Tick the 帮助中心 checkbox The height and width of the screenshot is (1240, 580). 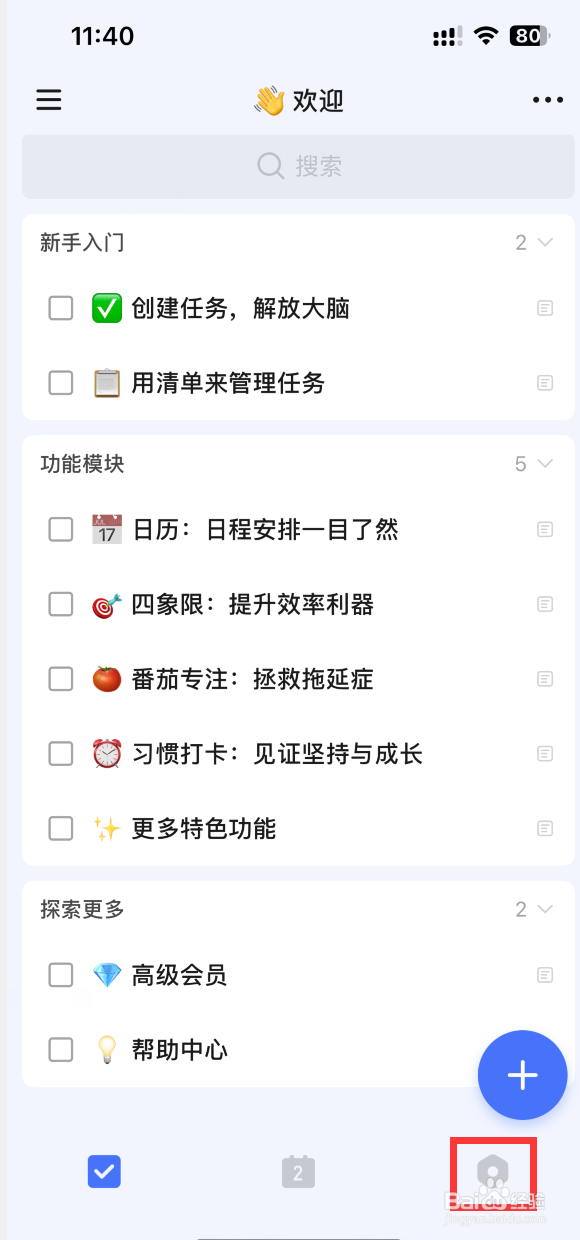click(x=61, y=1050)
